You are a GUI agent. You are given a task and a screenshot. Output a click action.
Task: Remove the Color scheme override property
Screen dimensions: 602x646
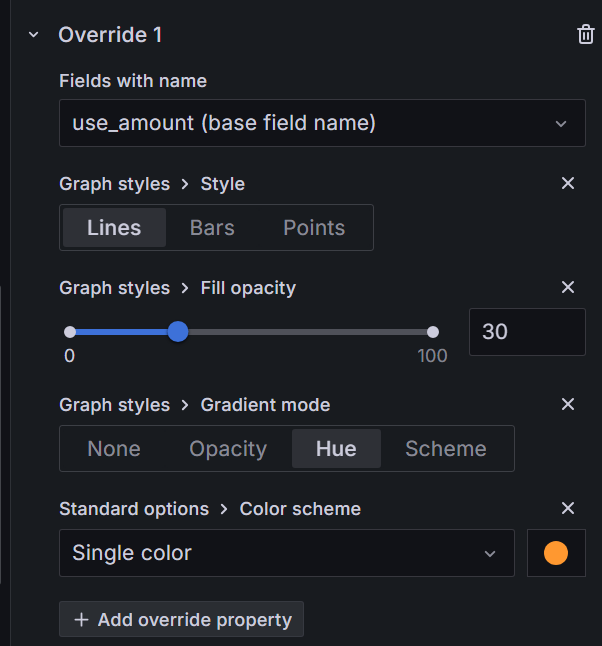[568, 509]
